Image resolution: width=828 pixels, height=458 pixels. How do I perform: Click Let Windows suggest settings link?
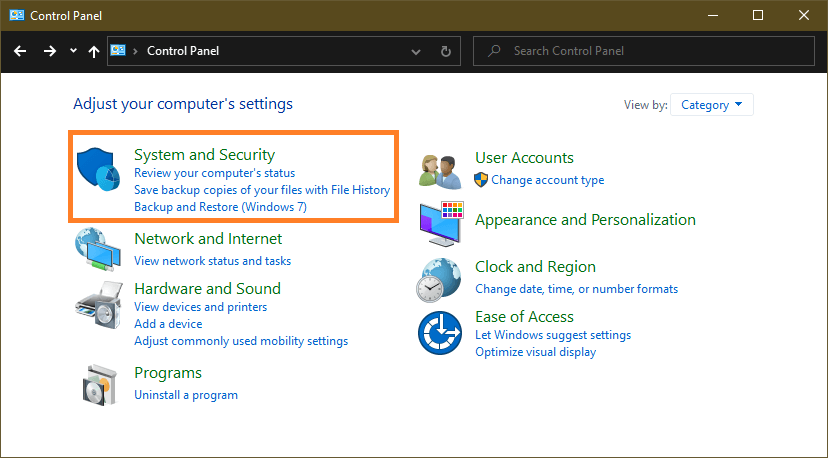pos(553,335)
